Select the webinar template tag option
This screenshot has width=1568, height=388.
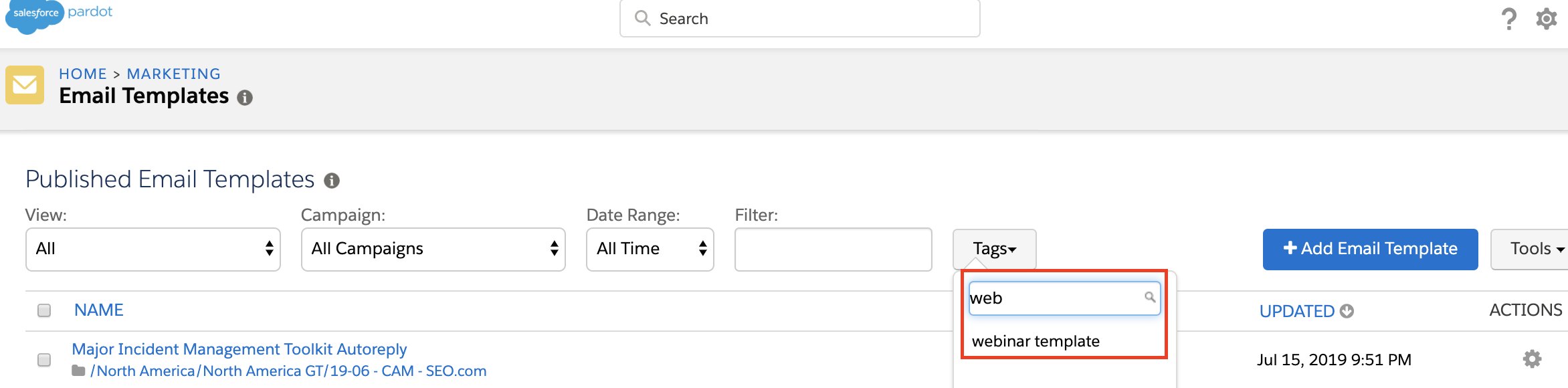click(x=1036, y=341)
